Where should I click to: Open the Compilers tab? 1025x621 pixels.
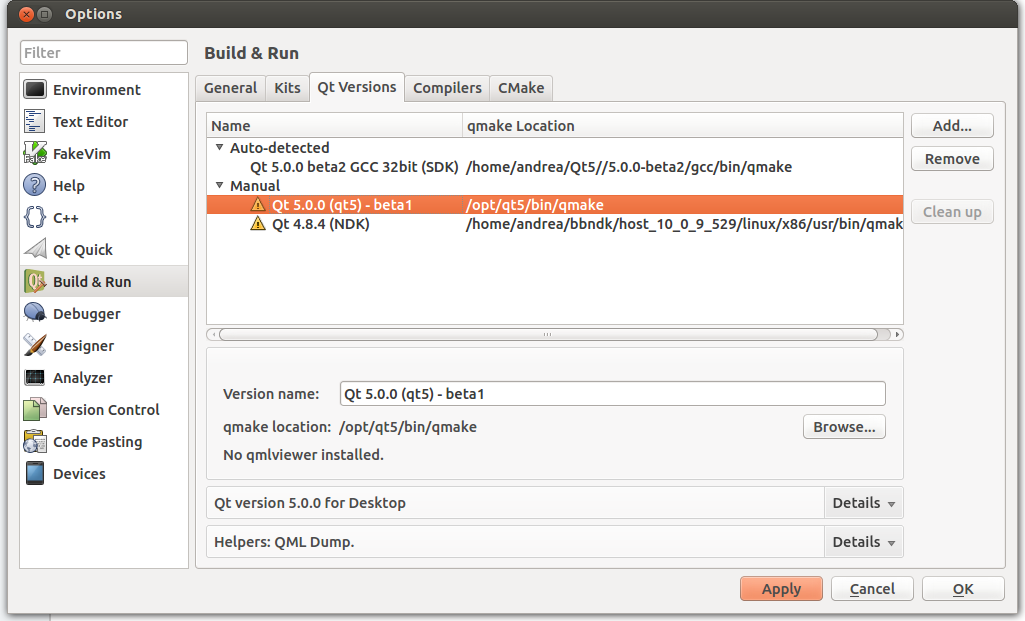[x=447, y=88]
